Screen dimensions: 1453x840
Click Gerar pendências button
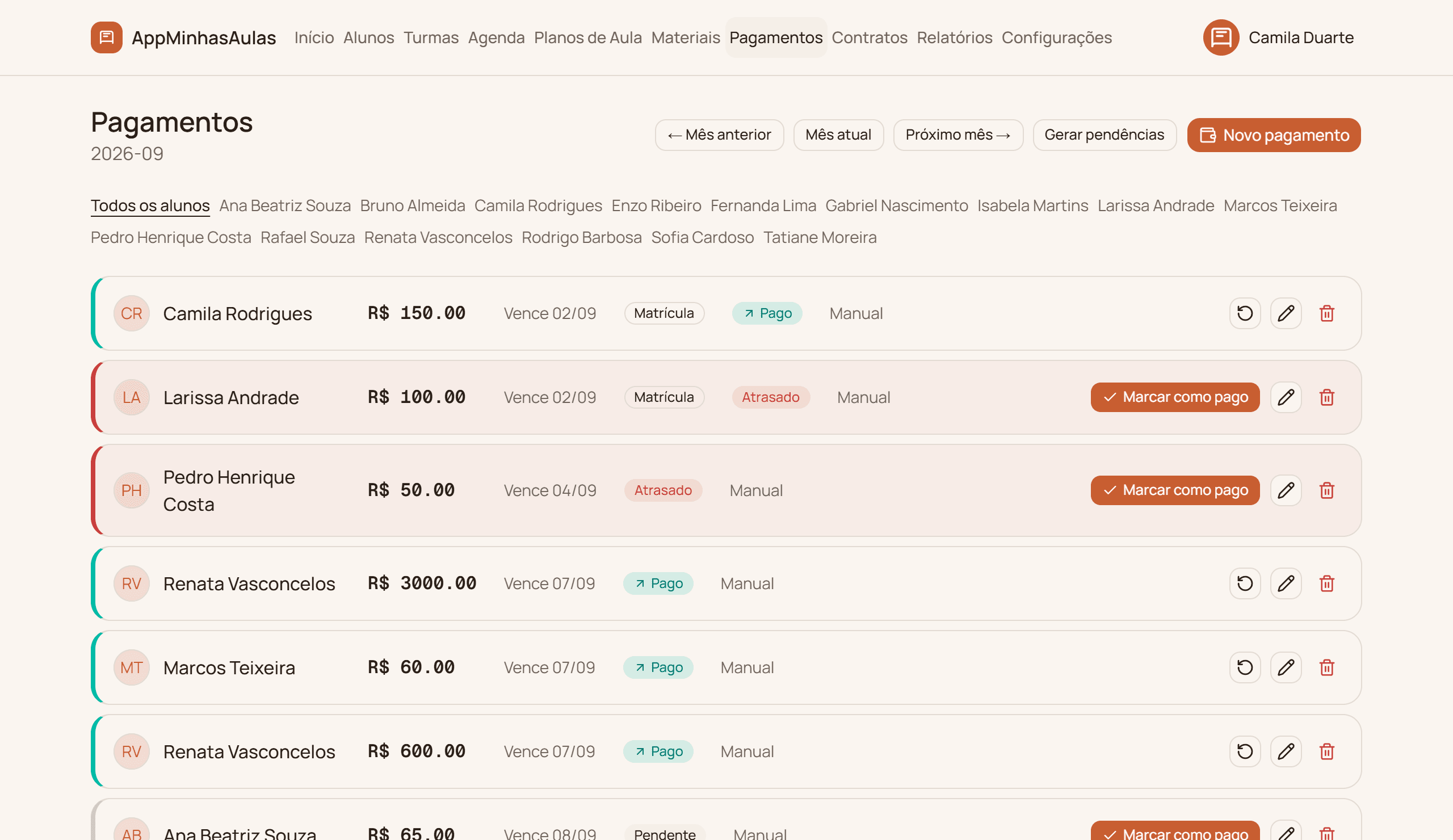[x=1104, y=135]
